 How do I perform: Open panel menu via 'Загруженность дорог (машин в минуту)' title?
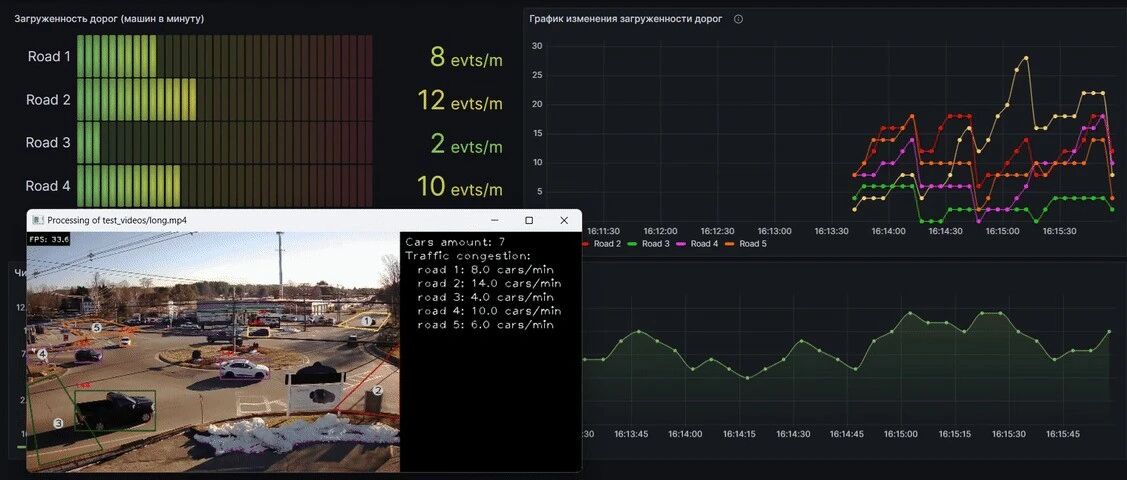(x=109, y=19)
